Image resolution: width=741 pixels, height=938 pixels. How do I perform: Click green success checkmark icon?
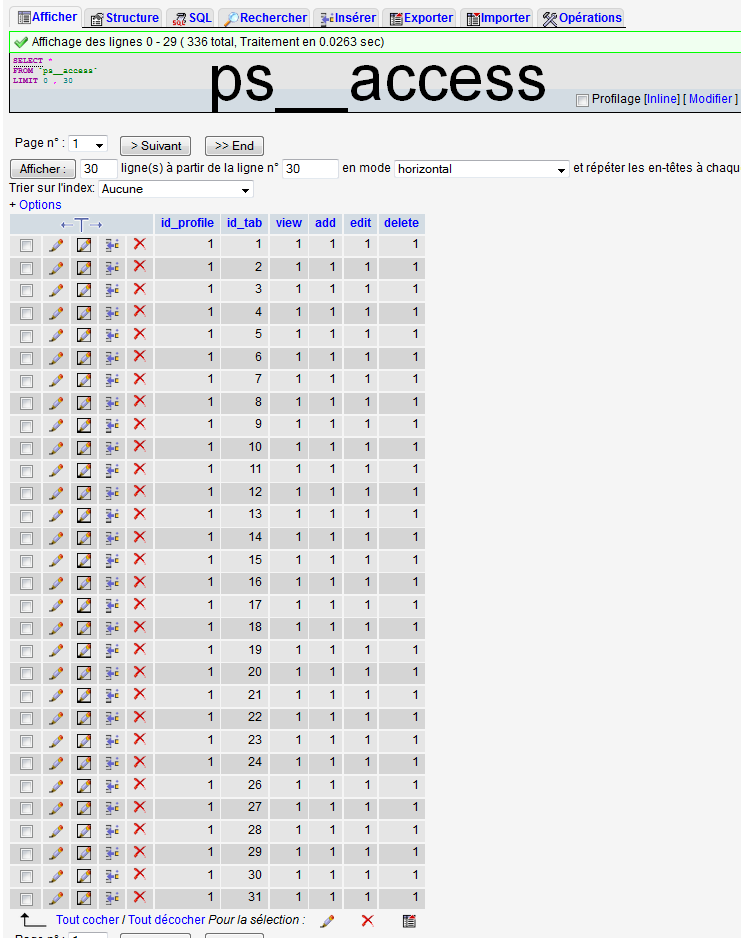[x=21, y=42]
